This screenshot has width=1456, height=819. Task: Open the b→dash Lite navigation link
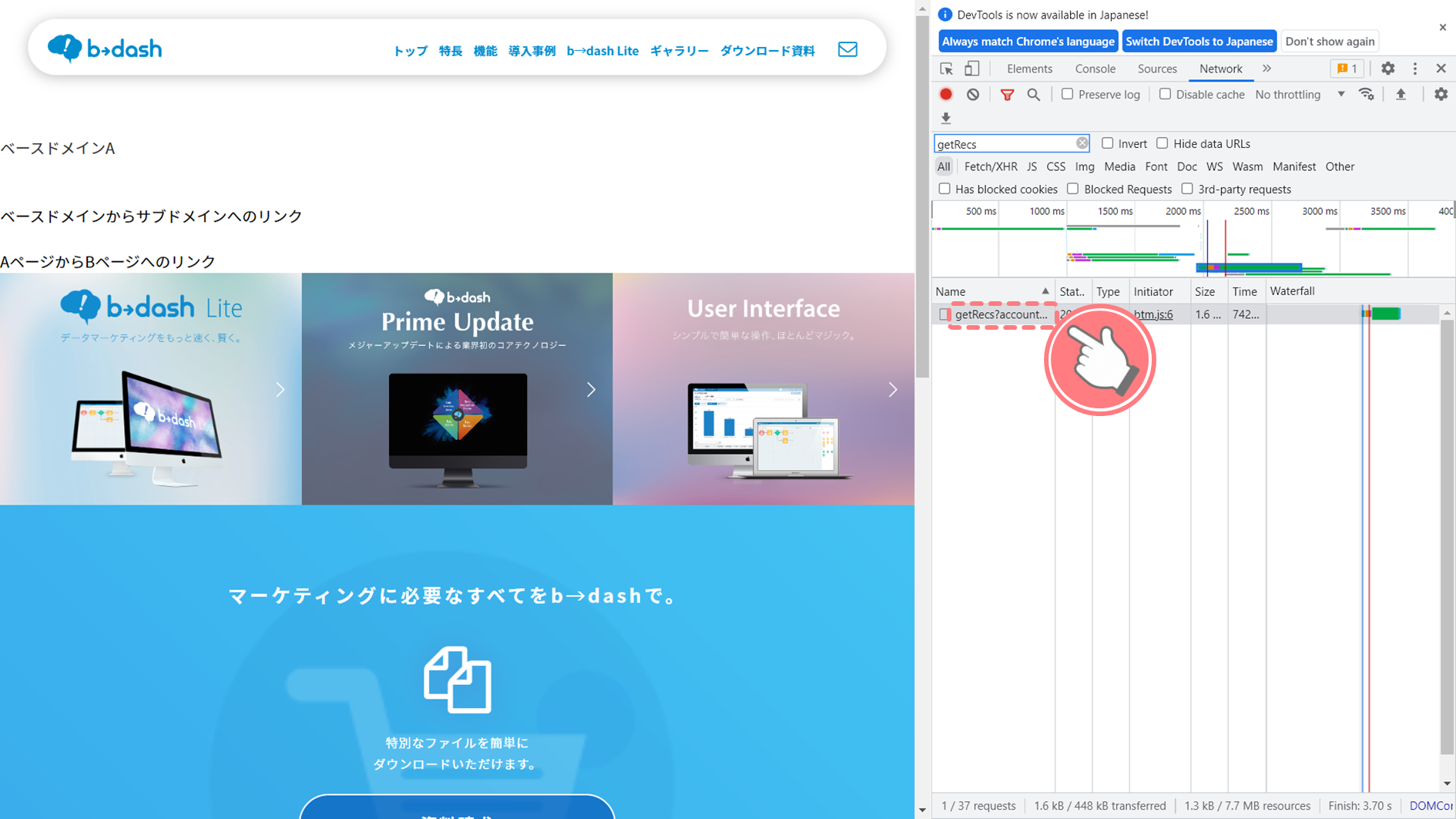click(602, 51)
